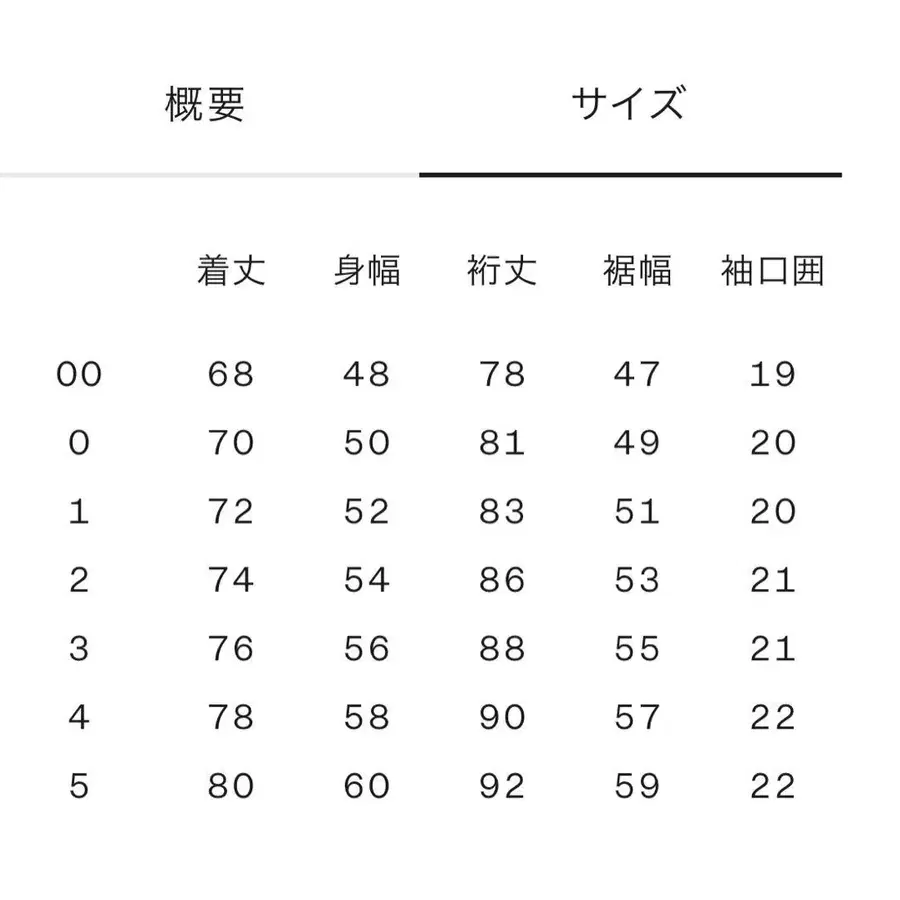Click the 身幅 column header
The height and width of the screenshot is (900, 900).
(x=366, y=271)
